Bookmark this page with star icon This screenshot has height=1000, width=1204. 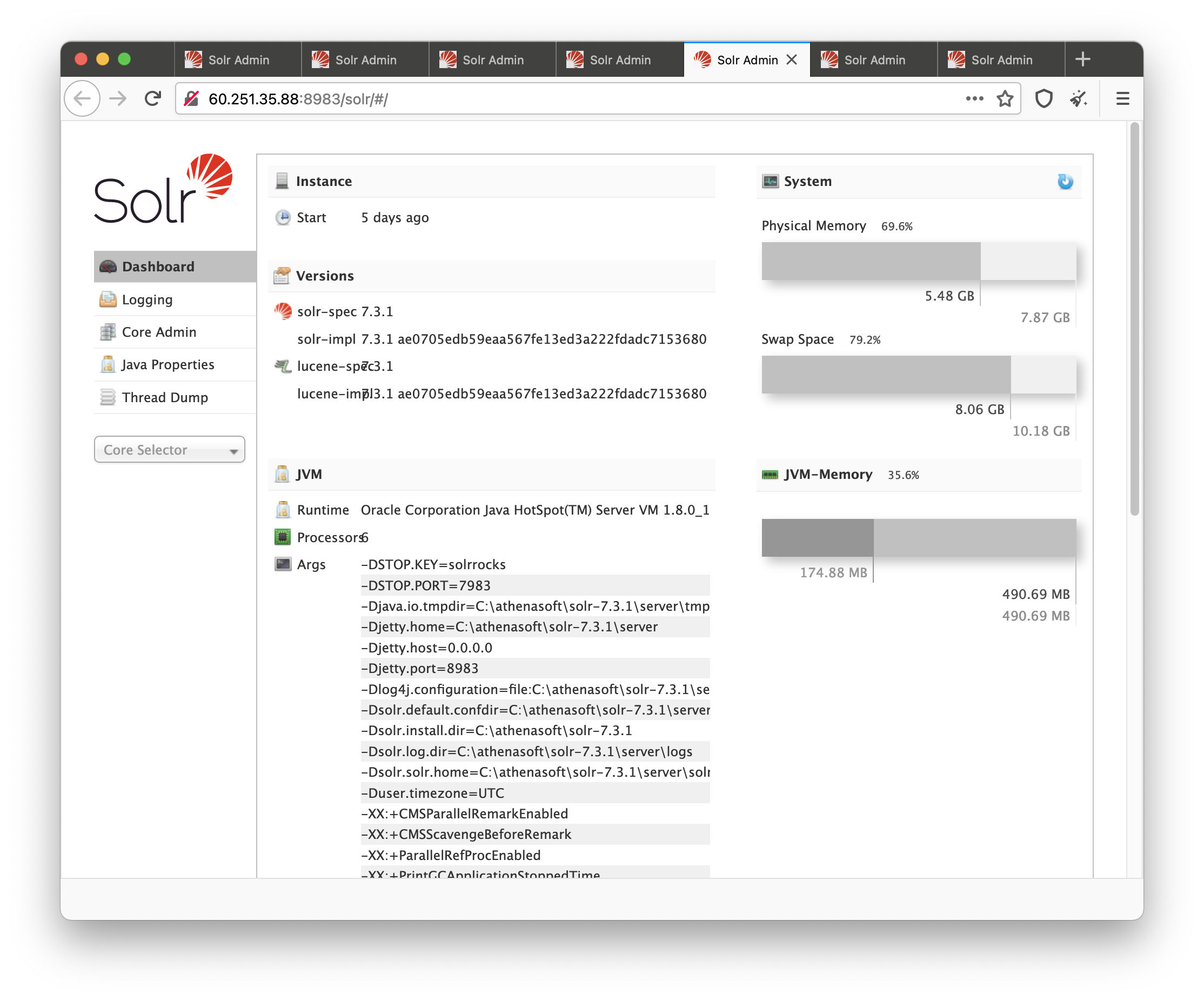pyautogui.click(x=1005, y=98)
